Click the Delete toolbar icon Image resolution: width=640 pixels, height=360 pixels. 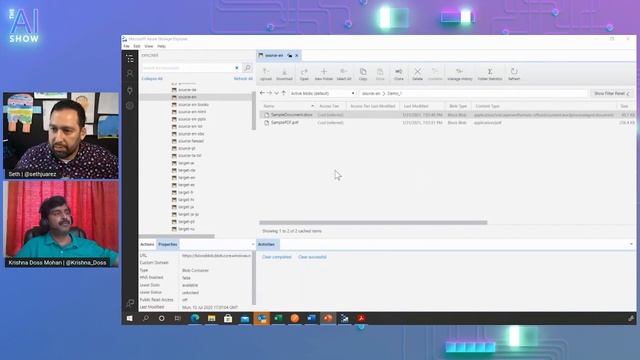tap(417, 74)
